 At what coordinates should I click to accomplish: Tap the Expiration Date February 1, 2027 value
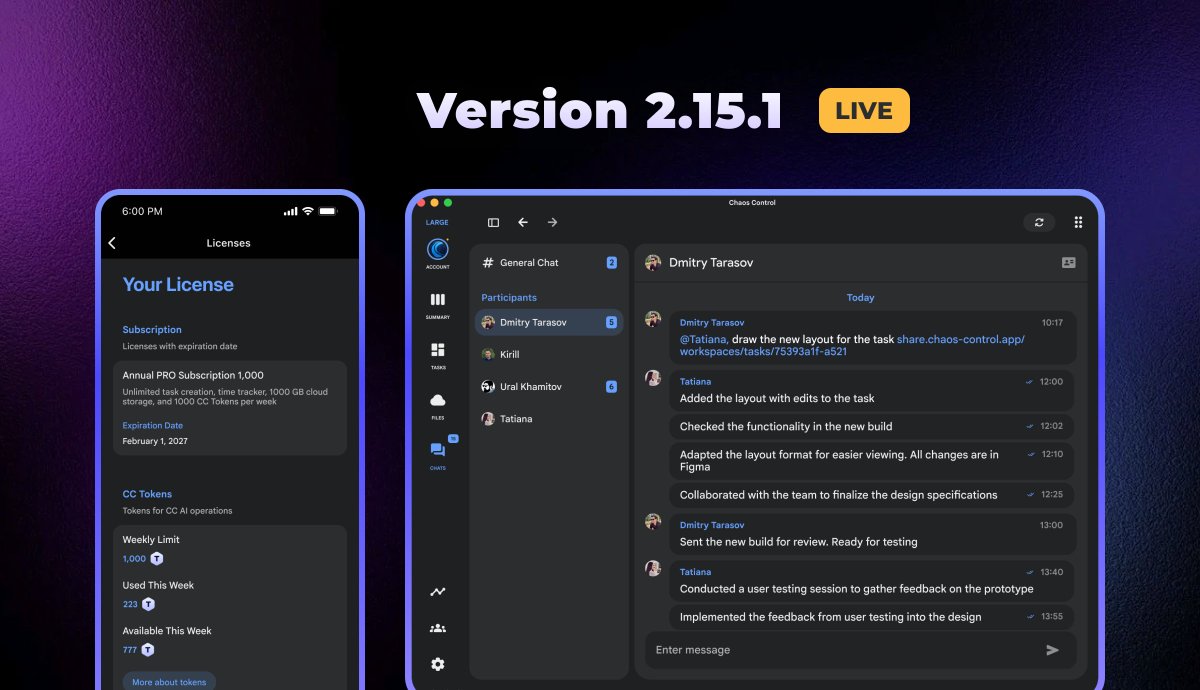click(155, 441)
